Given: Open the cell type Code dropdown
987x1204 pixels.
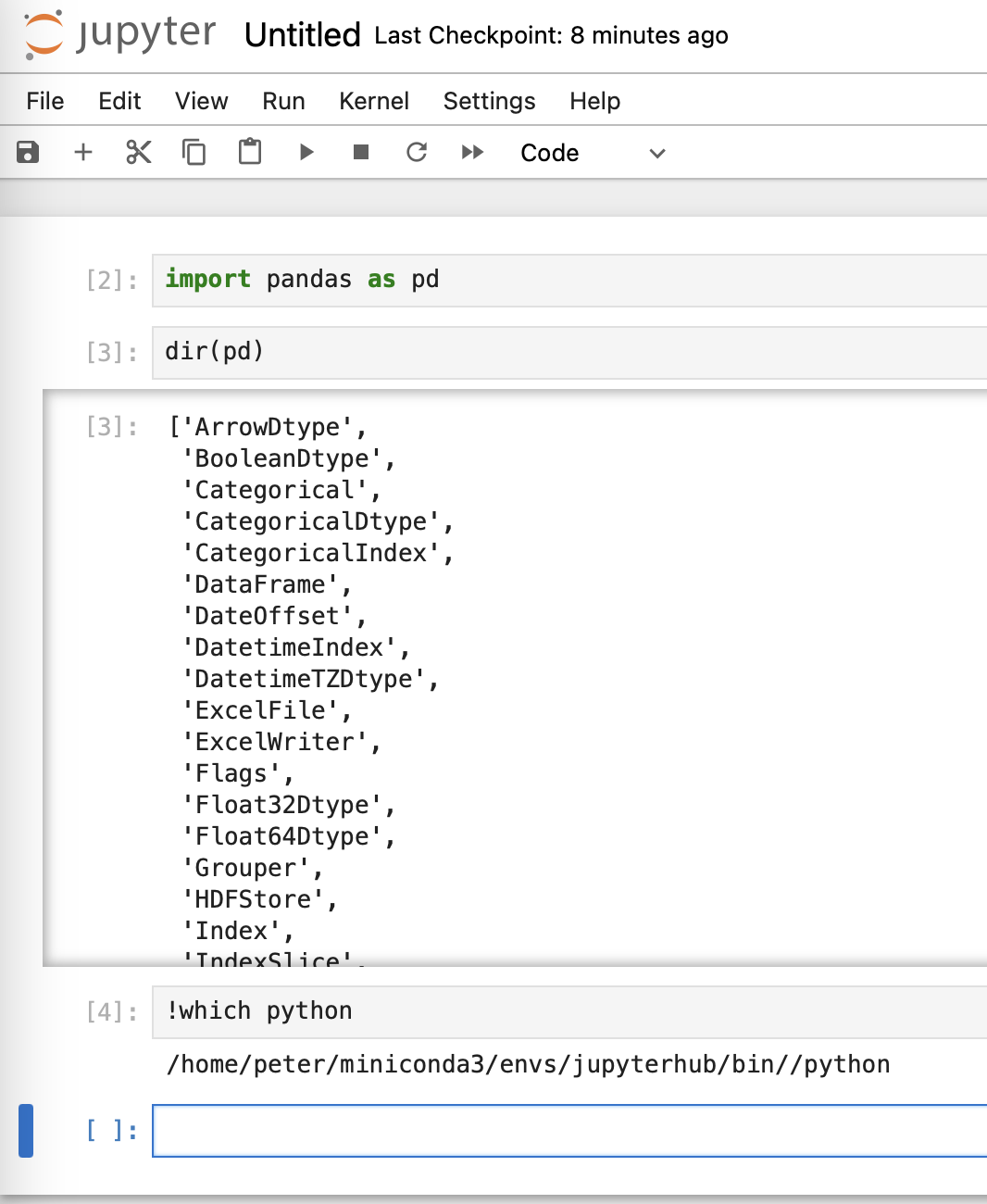Looking at the screenshot, I should (593, 153).
